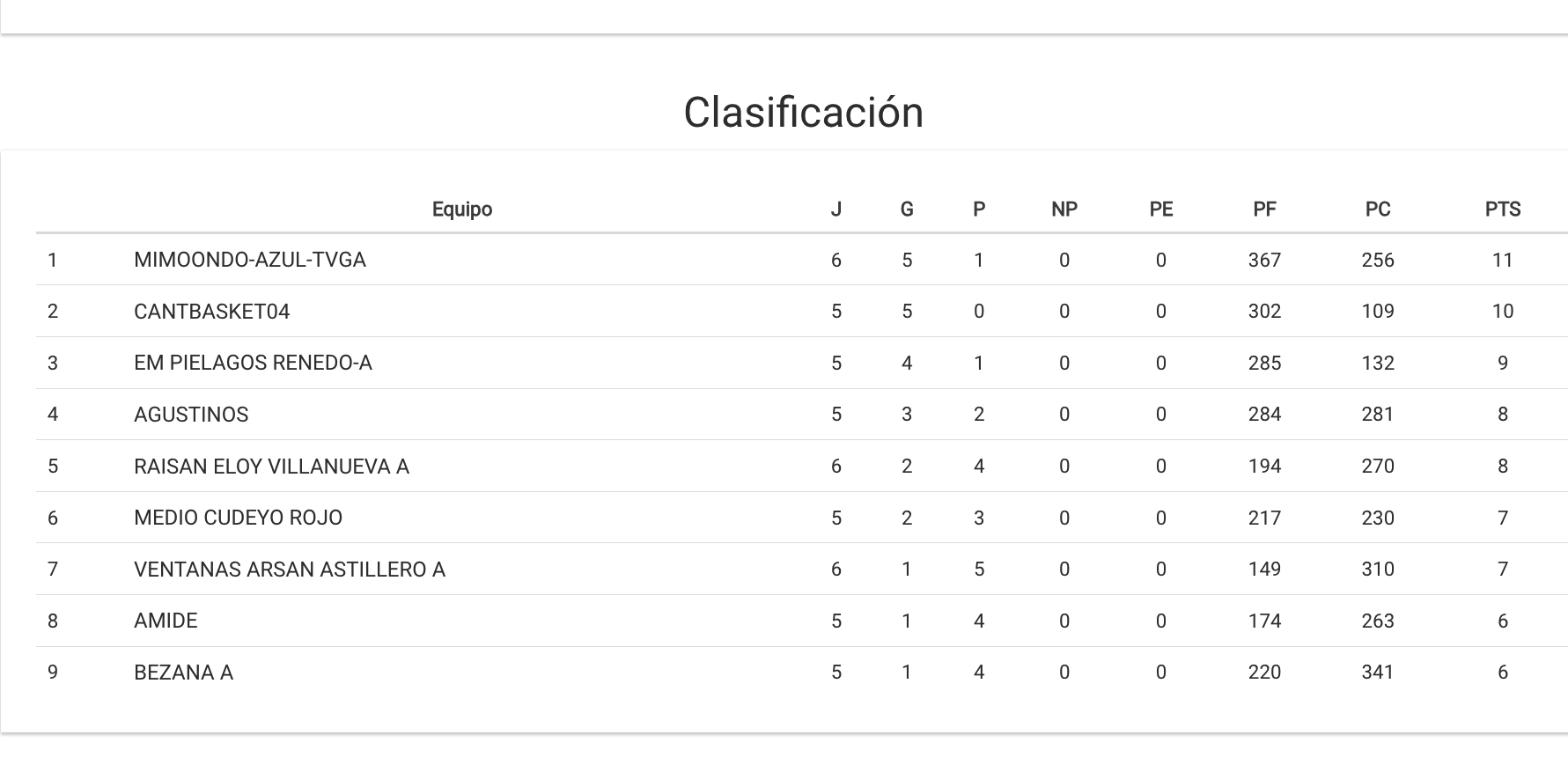Click the NP column header
The width and height of the screenshot is (1568, 772).
click(1064, 210)
